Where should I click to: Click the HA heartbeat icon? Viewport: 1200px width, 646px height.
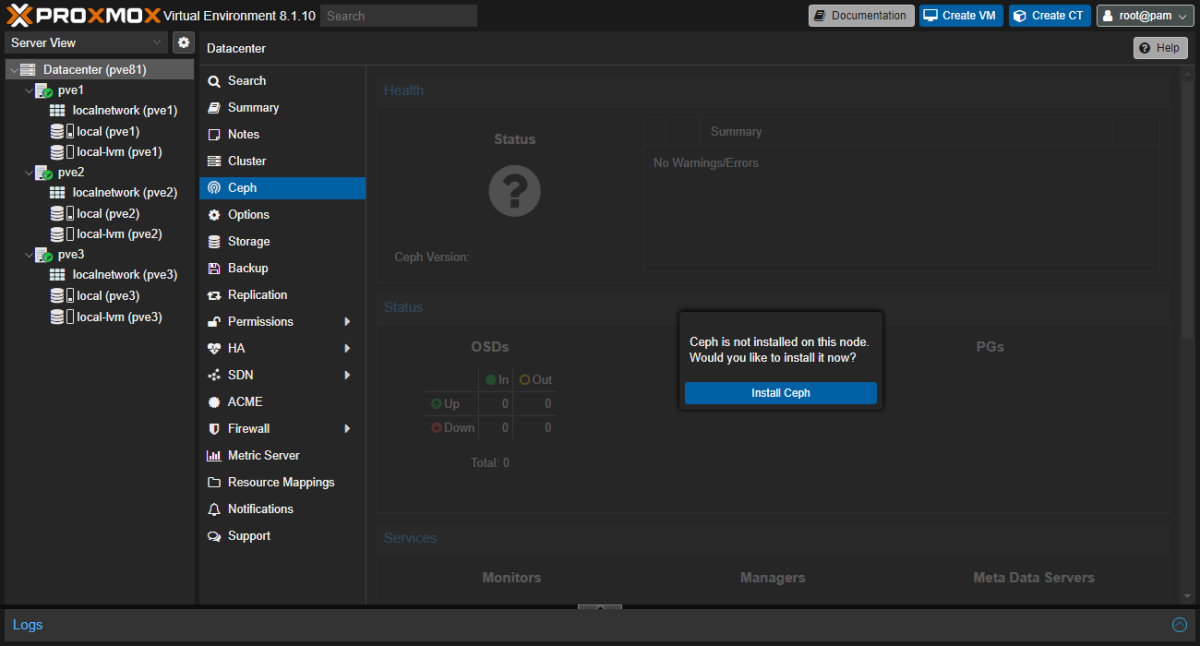coord(214,348)
